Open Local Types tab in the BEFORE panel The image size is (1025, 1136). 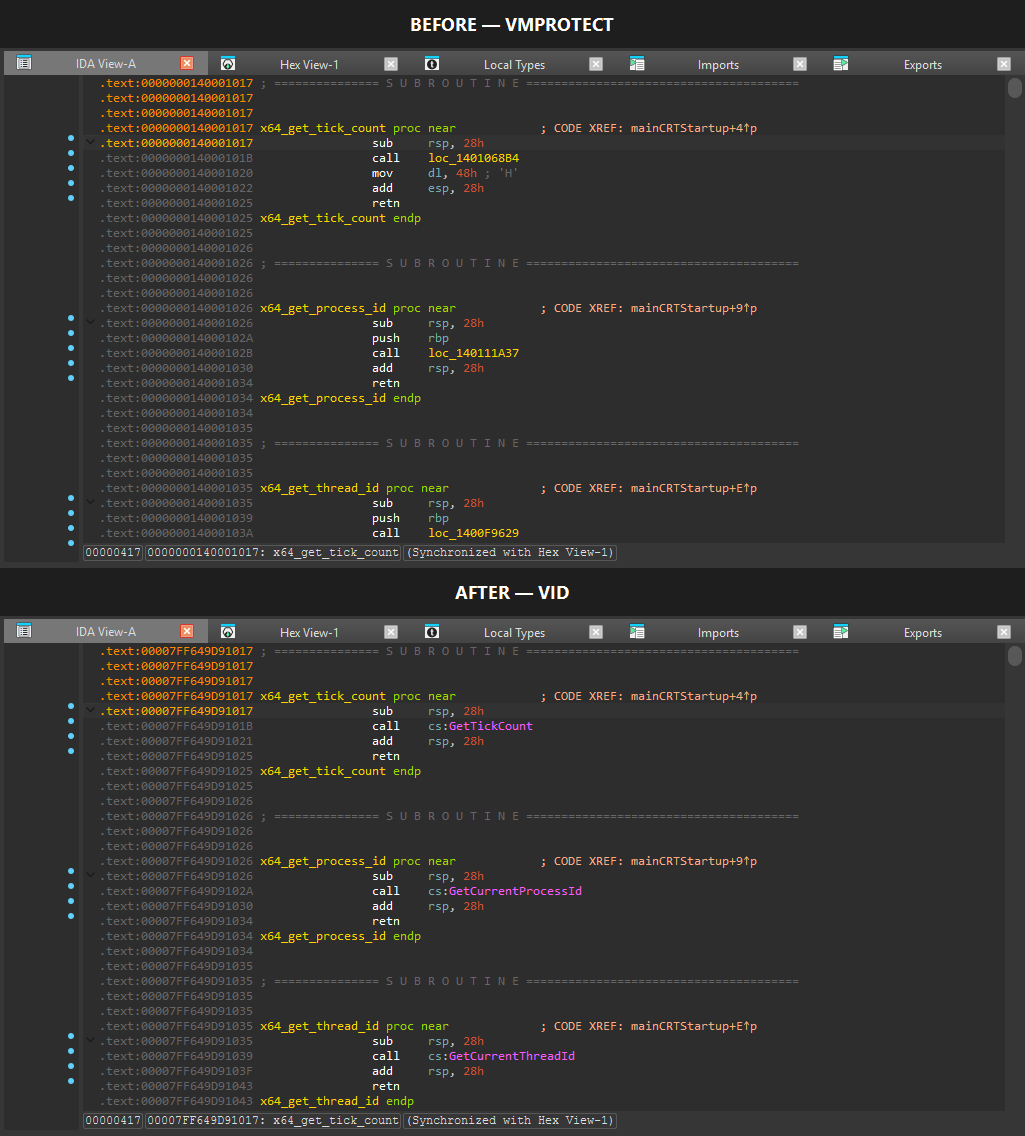point(514,64)
